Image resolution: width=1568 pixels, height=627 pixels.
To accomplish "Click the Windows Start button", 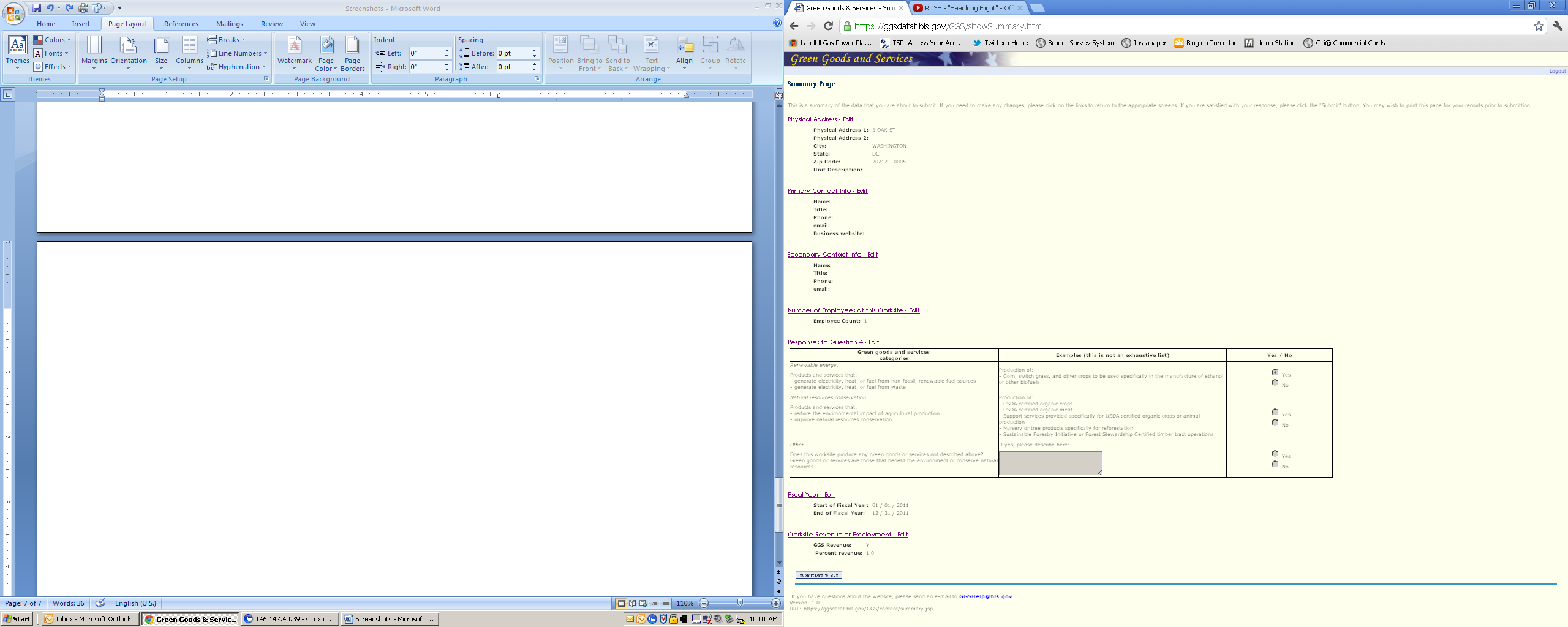I will click(x=17, y=619).
